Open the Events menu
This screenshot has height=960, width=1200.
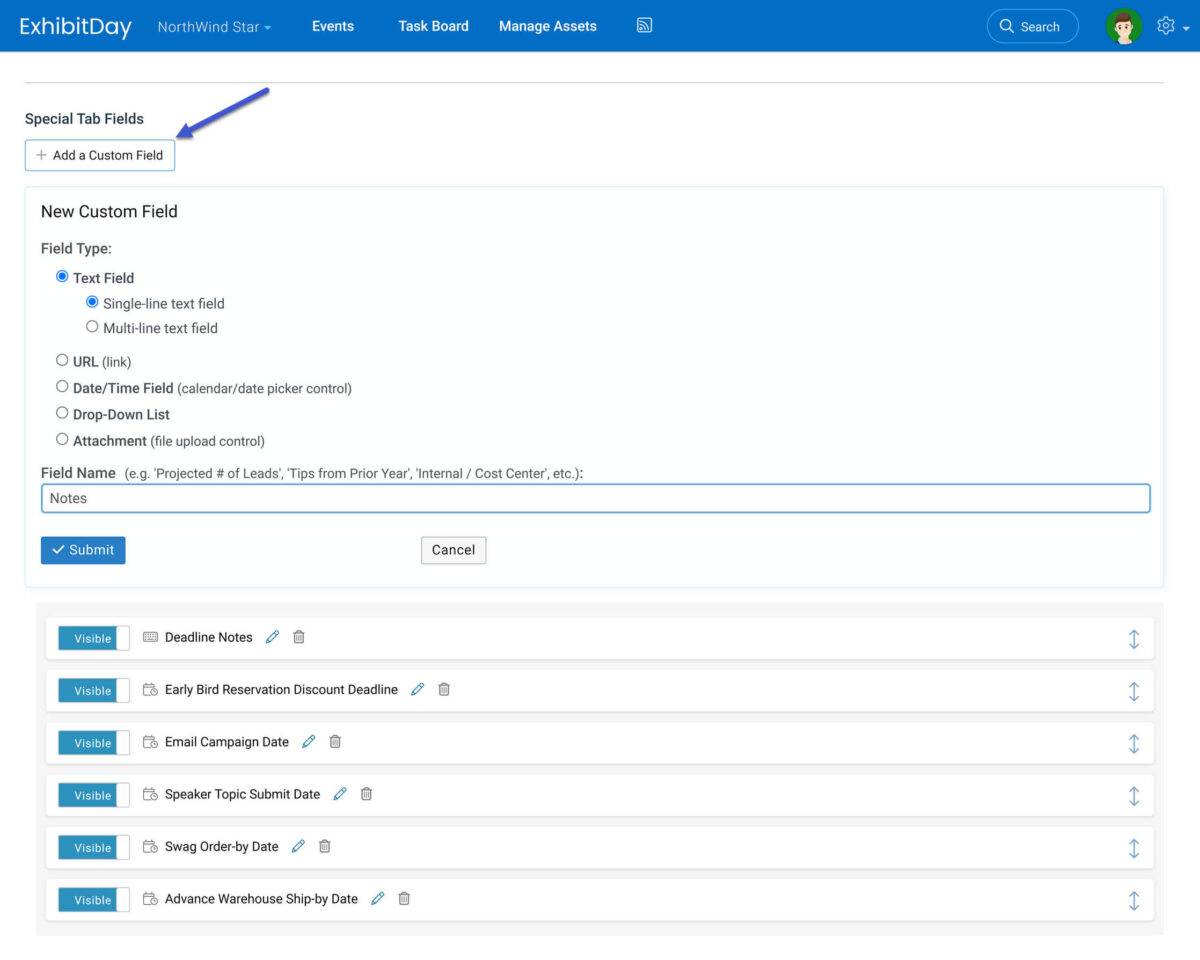click(x=332, y=26)
